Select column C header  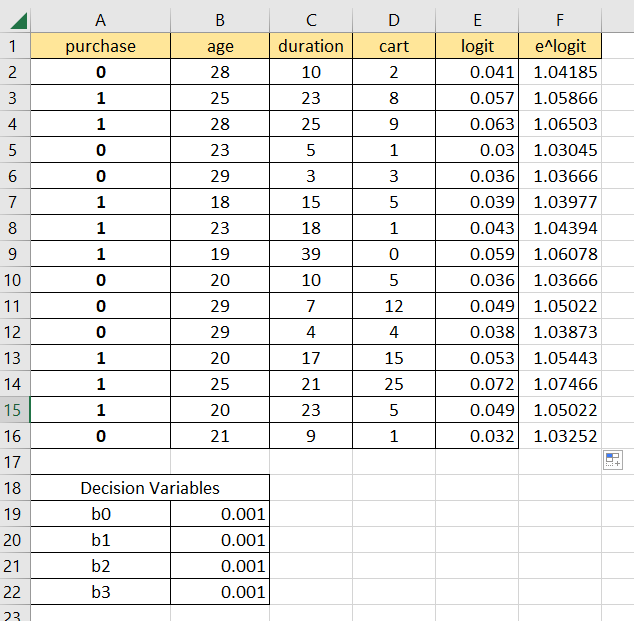pos(311,20)
